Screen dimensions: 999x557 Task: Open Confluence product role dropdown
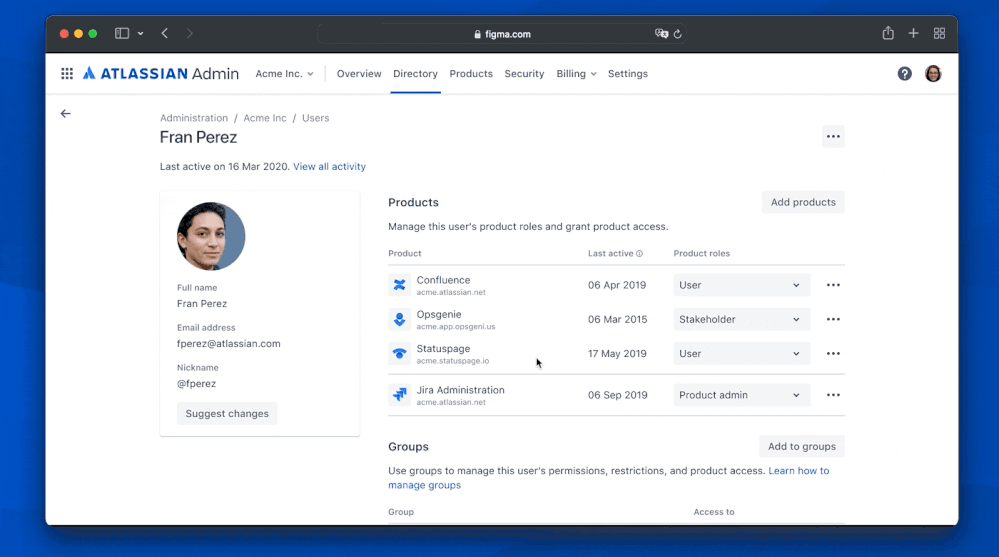pyautogui.click(x=741, y=285)
